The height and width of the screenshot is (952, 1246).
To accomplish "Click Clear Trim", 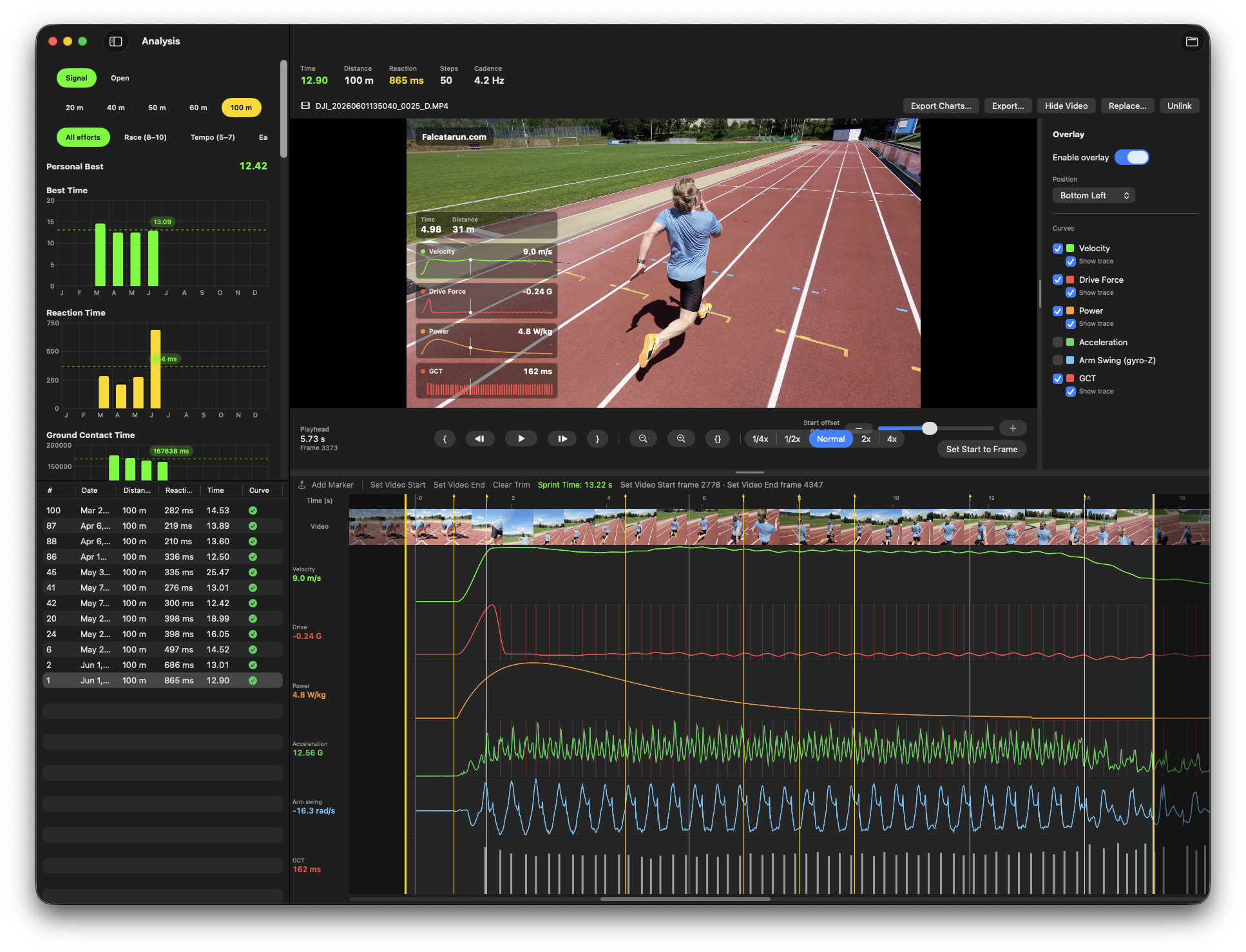I will pos(511,484).
